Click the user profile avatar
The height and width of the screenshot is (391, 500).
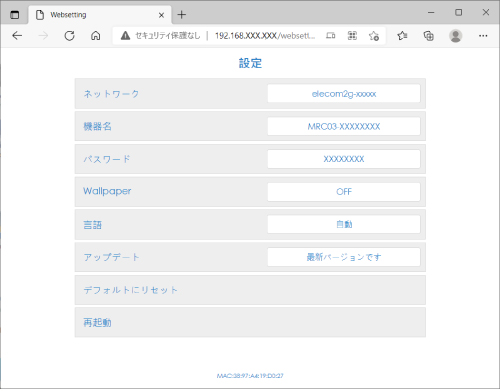click(x=456, y=35)
